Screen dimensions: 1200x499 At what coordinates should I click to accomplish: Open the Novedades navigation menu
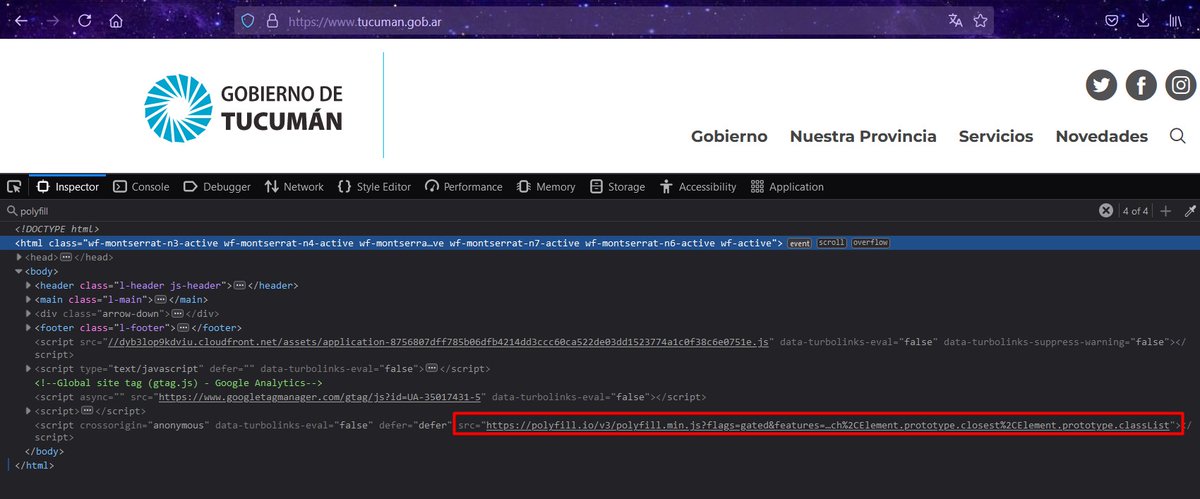point(1101,136)
